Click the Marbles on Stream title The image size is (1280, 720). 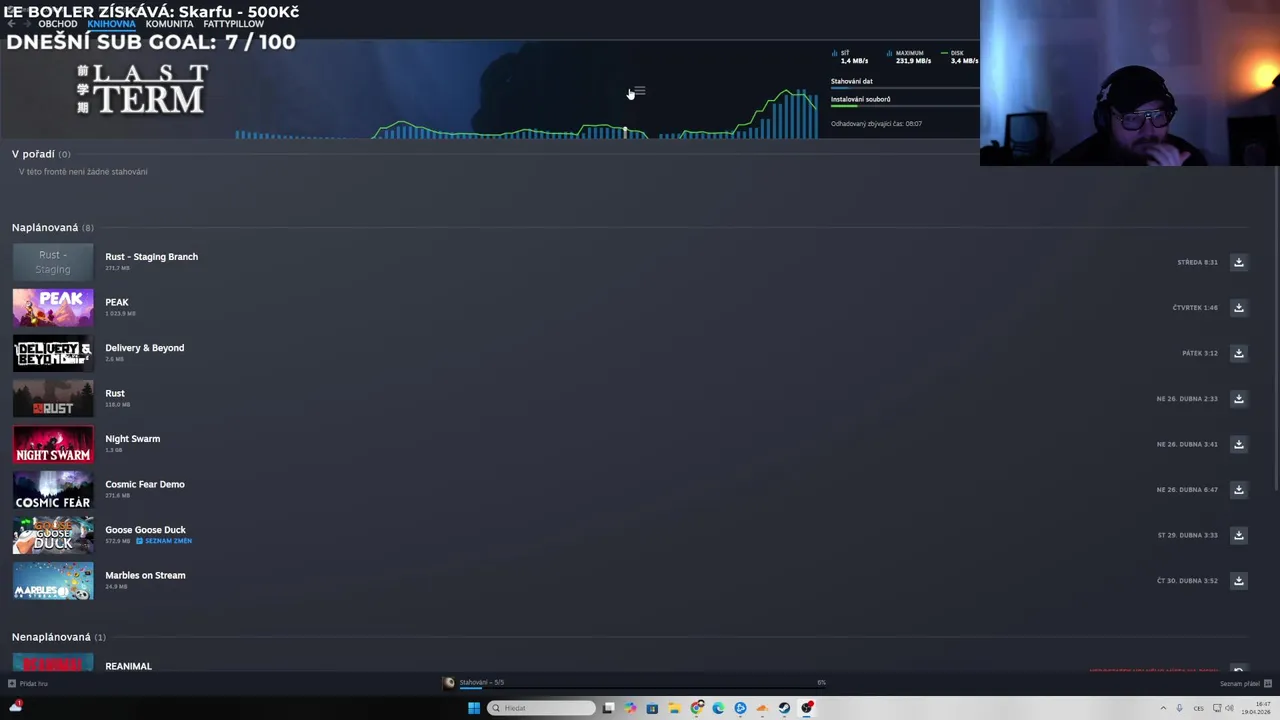click(x=145, y=575)
